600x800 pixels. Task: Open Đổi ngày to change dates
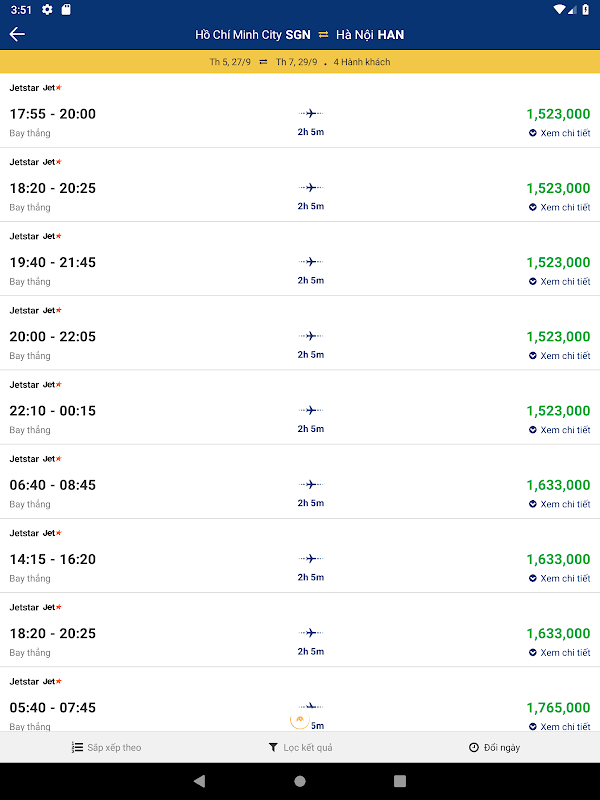point(501,748)
